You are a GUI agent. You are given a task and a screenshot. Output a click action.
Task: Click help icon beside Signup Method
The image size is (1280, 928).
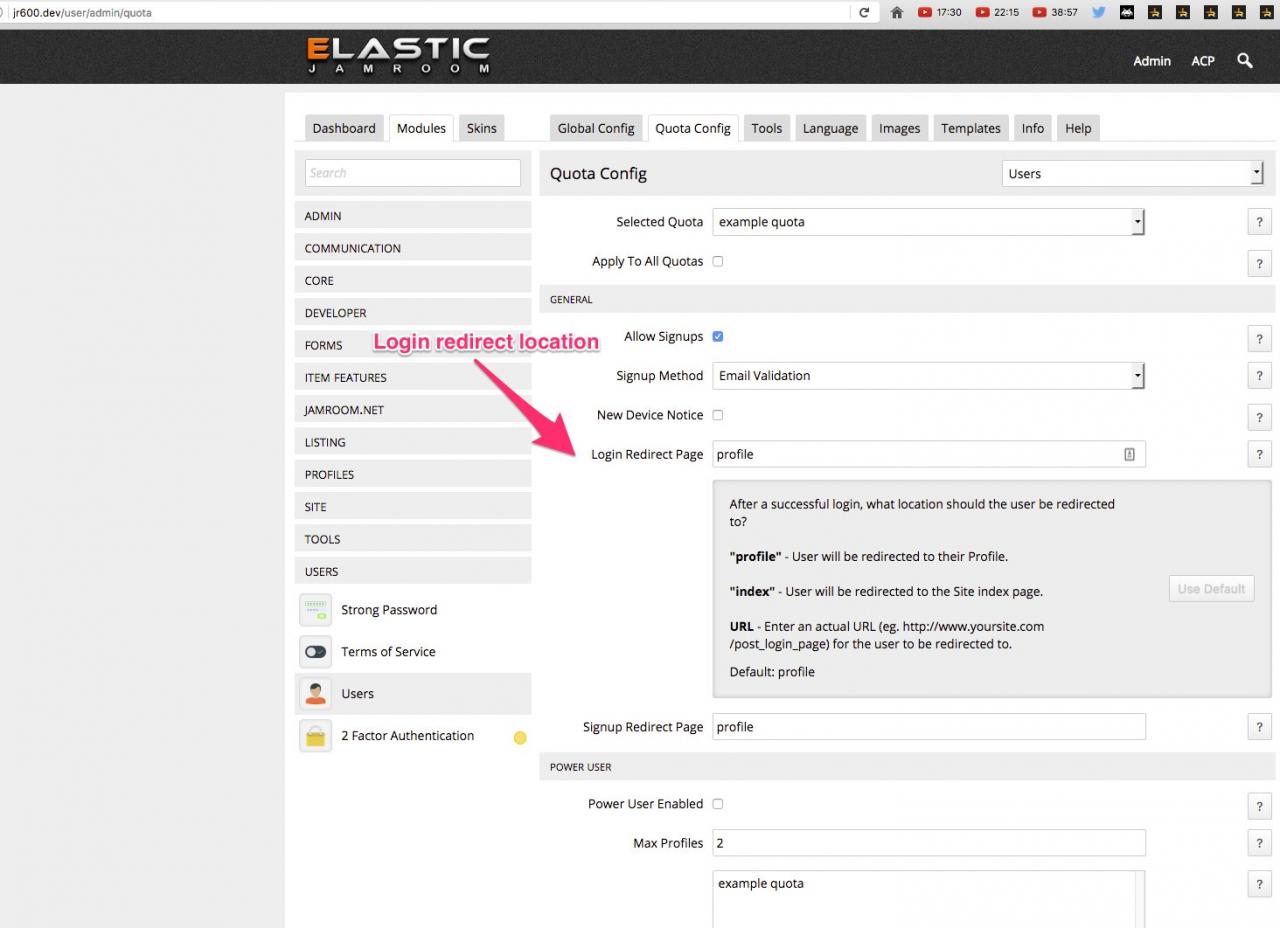pyautogui.click(x=1259, y=377)
